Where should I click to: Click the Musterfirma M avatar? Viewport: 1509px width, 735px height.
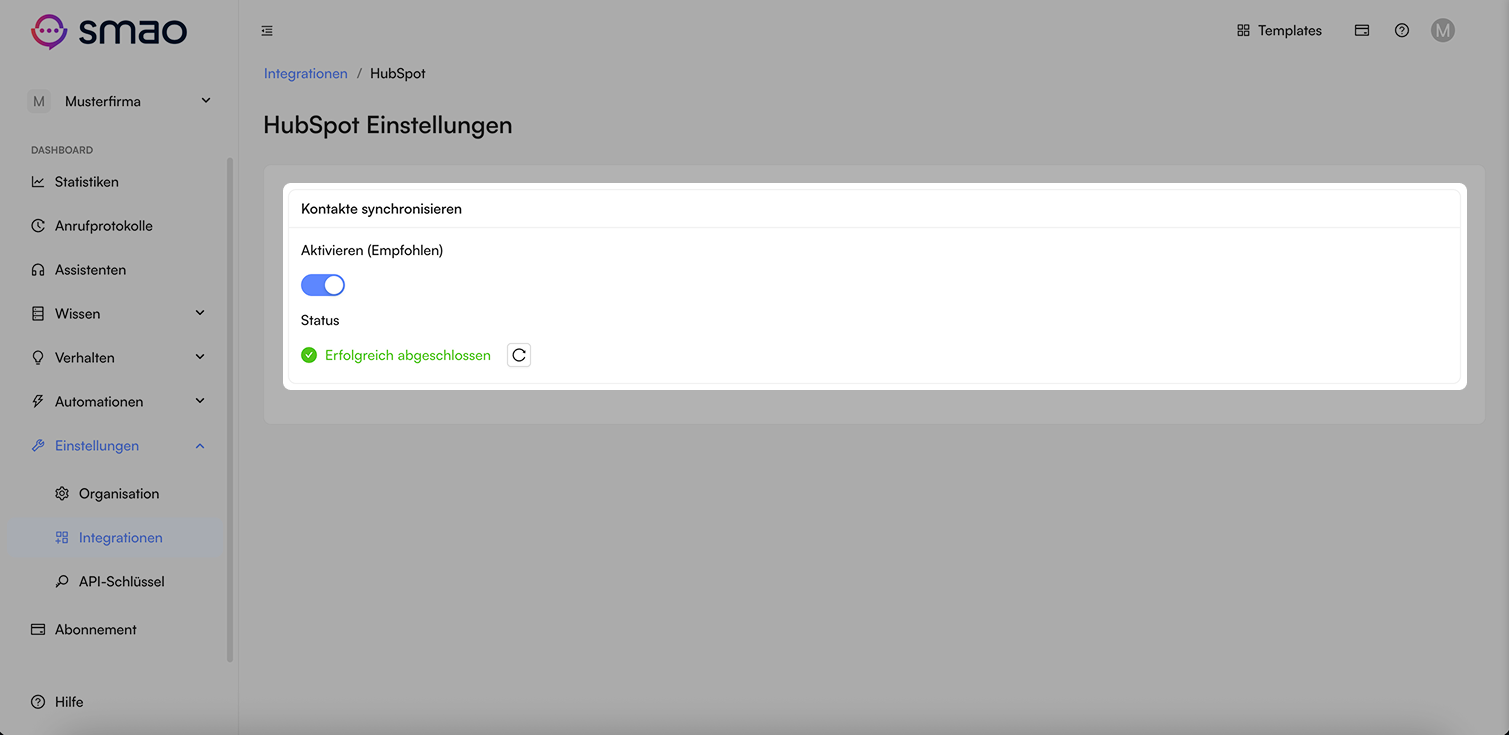pyautogui.click(x=38, y=101)
